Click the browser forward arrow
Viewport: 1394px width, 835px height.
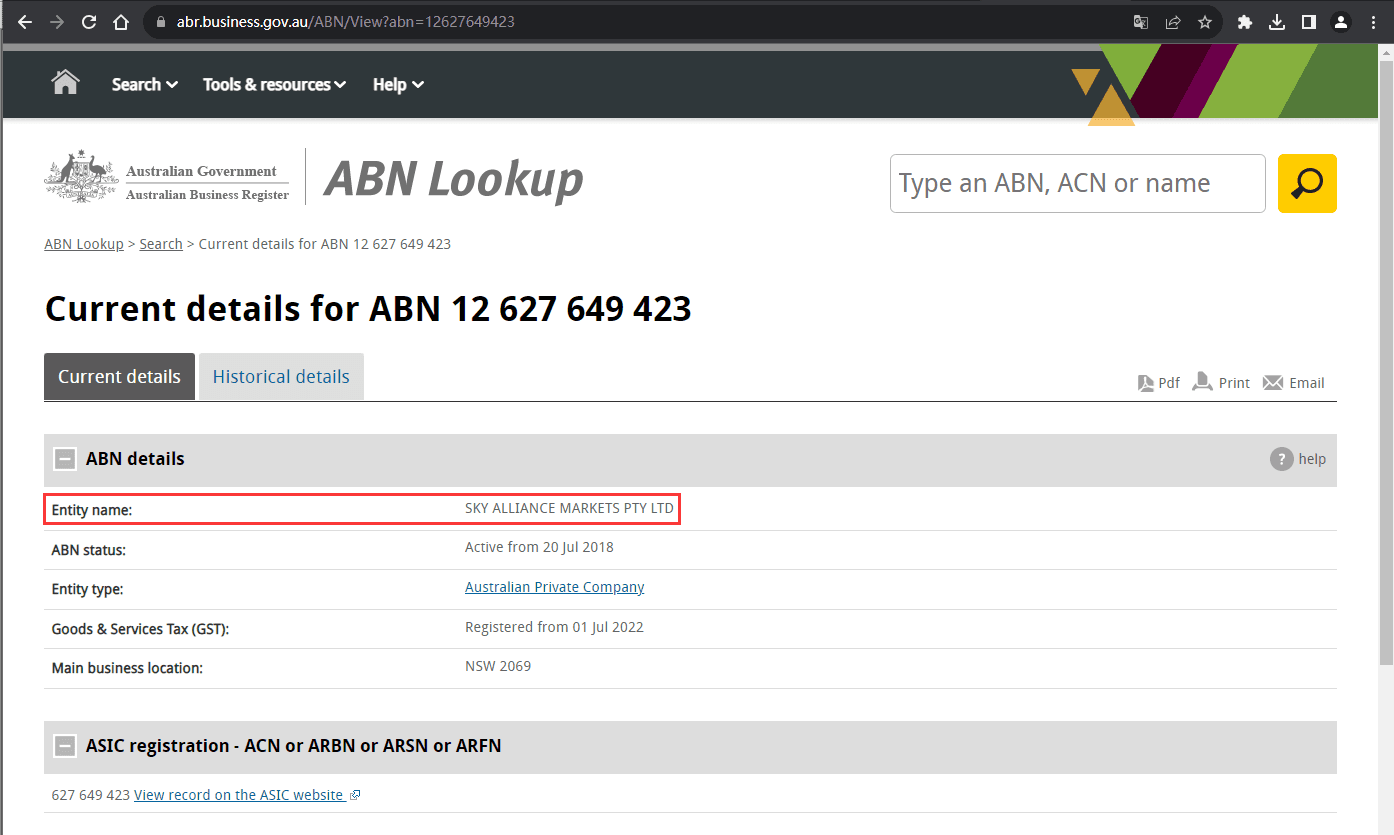click(57, 21)
